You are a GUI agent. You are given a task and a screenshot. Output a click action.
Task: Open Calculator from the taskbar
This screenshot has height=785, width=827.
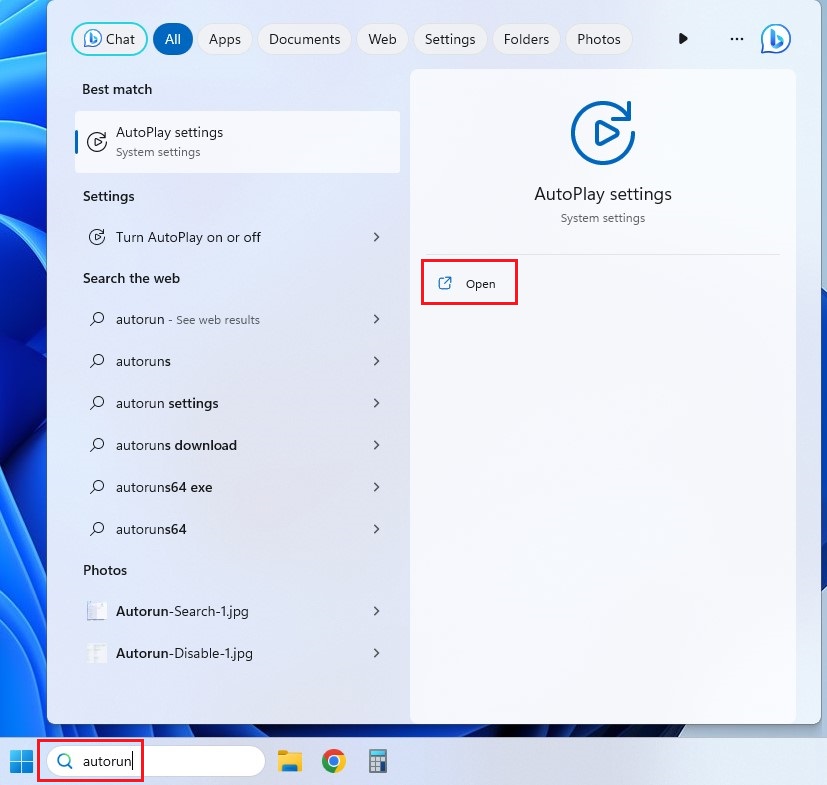[x=378, y=761]
